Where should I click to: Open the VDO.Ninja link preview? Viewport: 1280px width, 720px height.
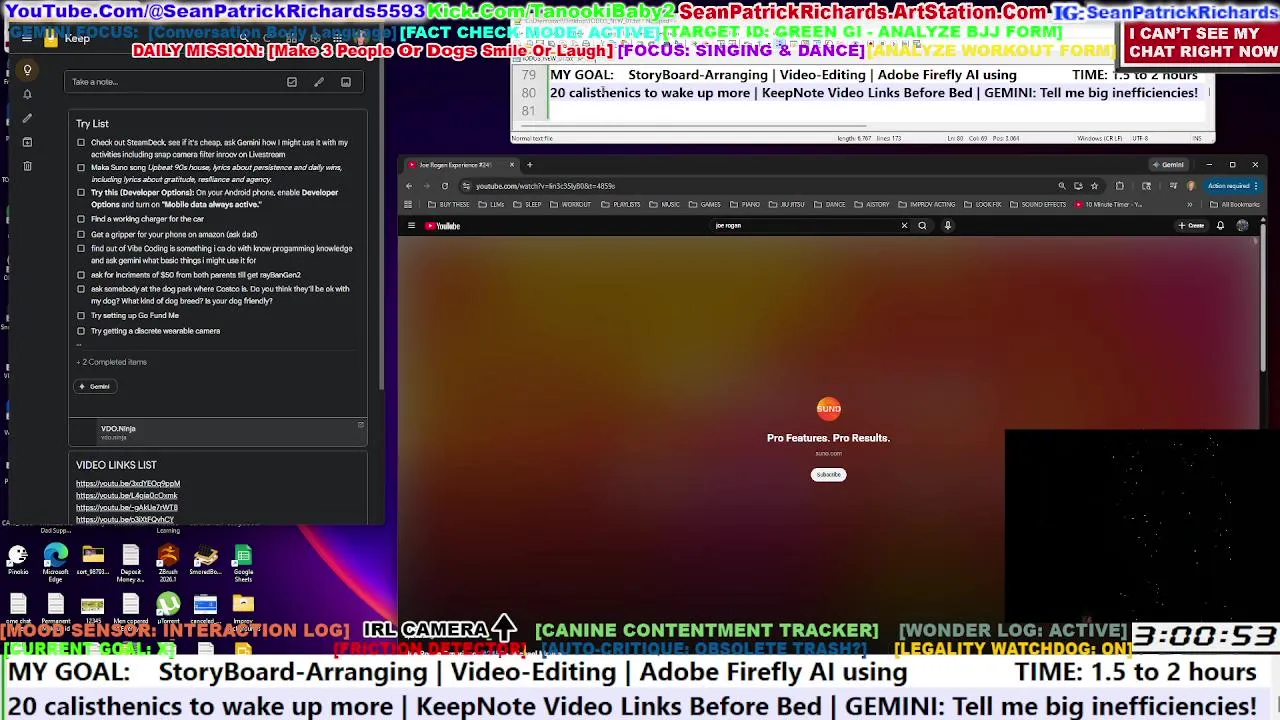tap(218, 432)
